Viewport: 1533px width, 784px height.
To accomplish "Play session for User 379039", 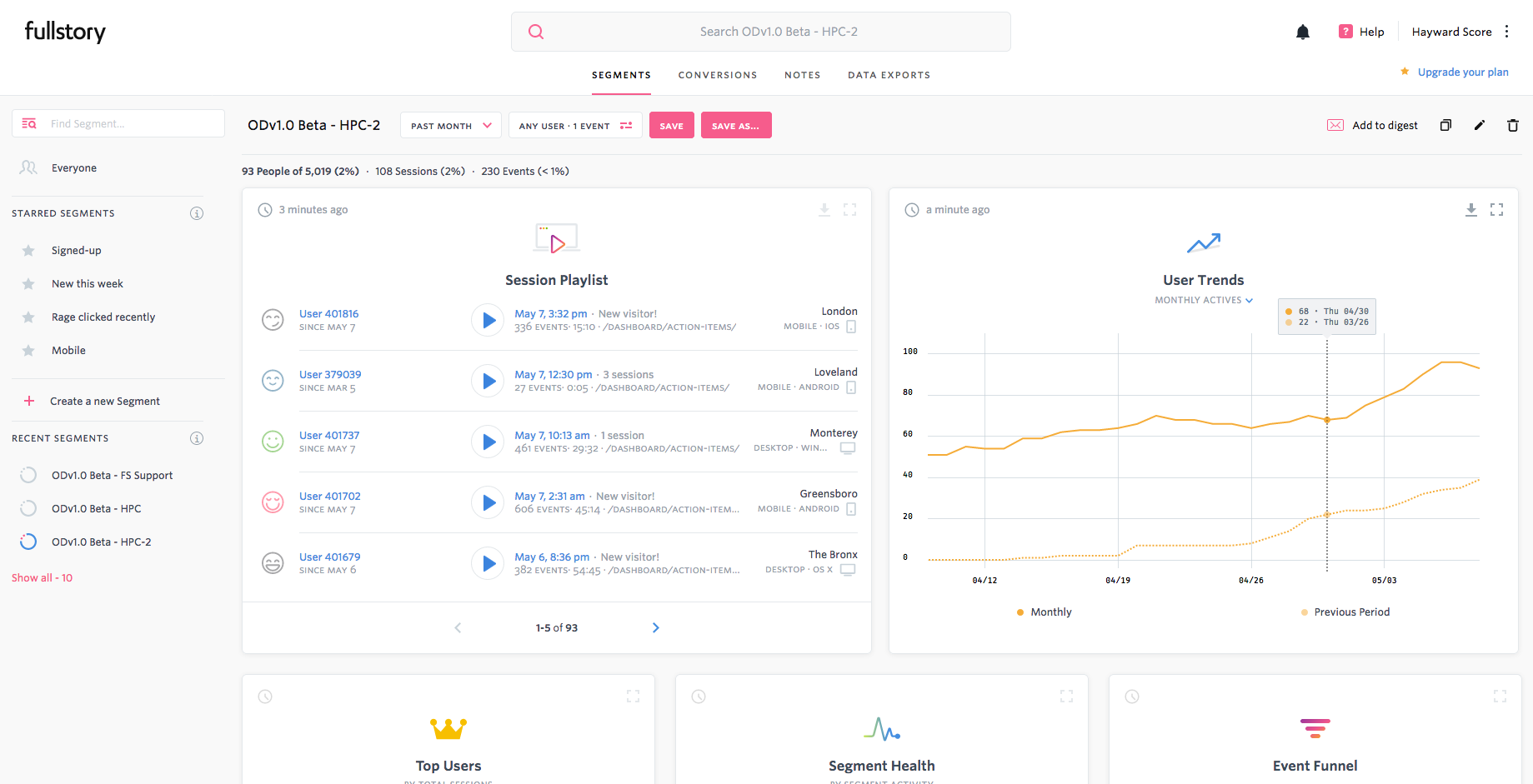I will 488,381.
